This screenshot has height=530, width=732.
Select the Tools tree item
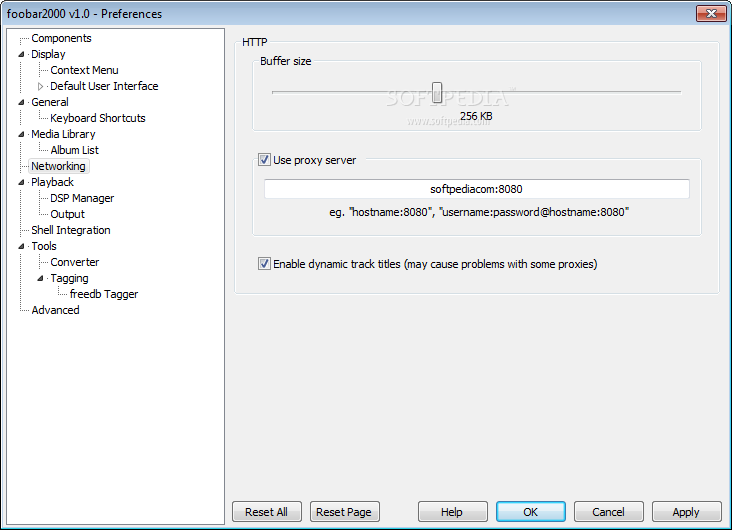point(44,246)
